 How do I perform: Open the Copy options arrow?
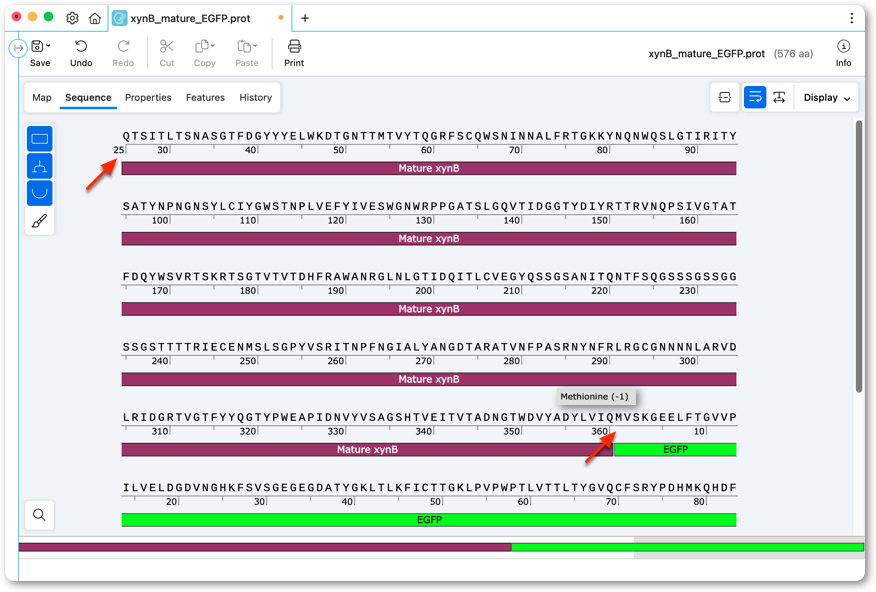[213, 46]
